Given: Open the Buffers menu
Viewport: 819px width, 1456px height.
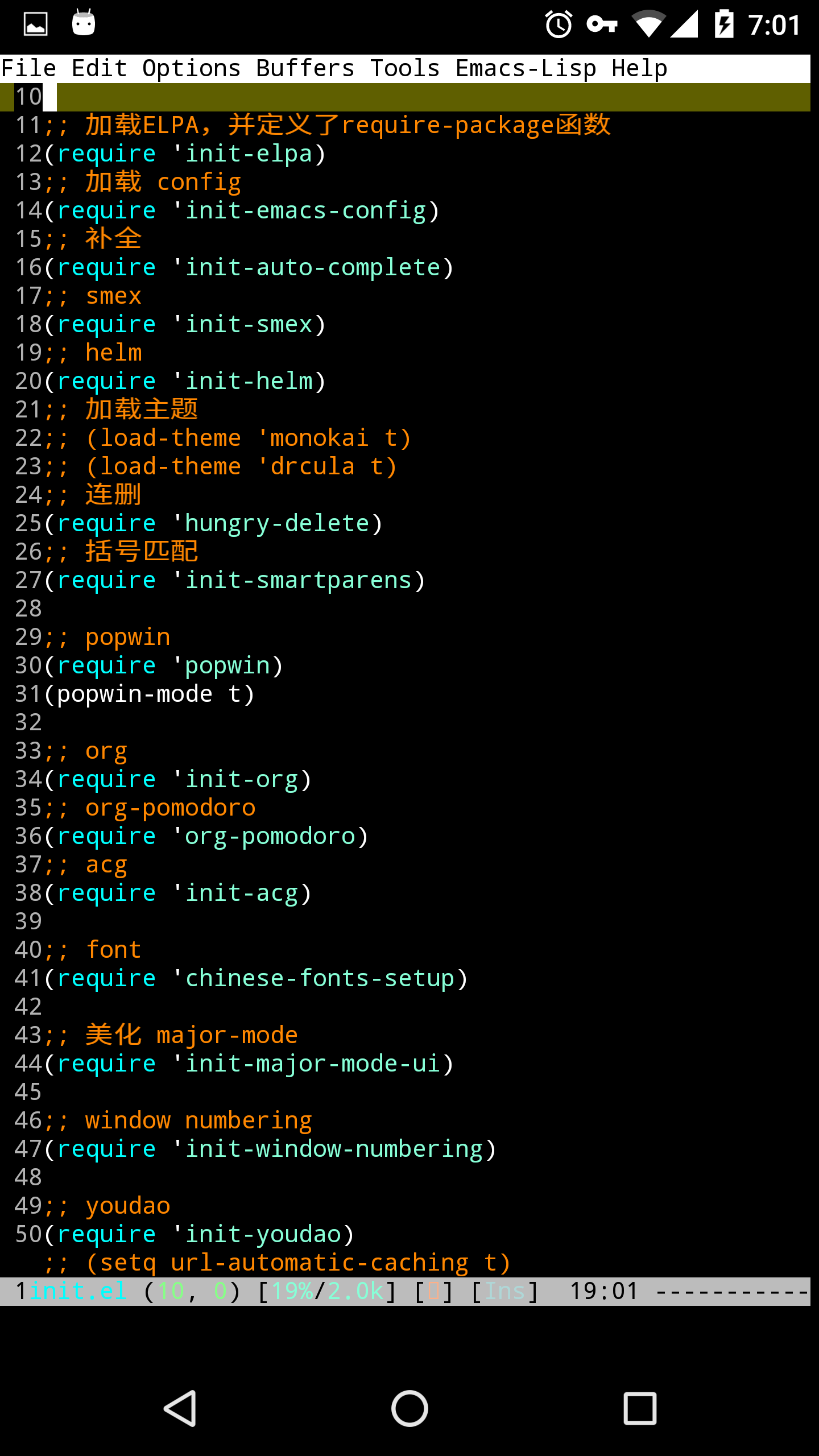Looking at the screenshot, I should coord(305,68).
